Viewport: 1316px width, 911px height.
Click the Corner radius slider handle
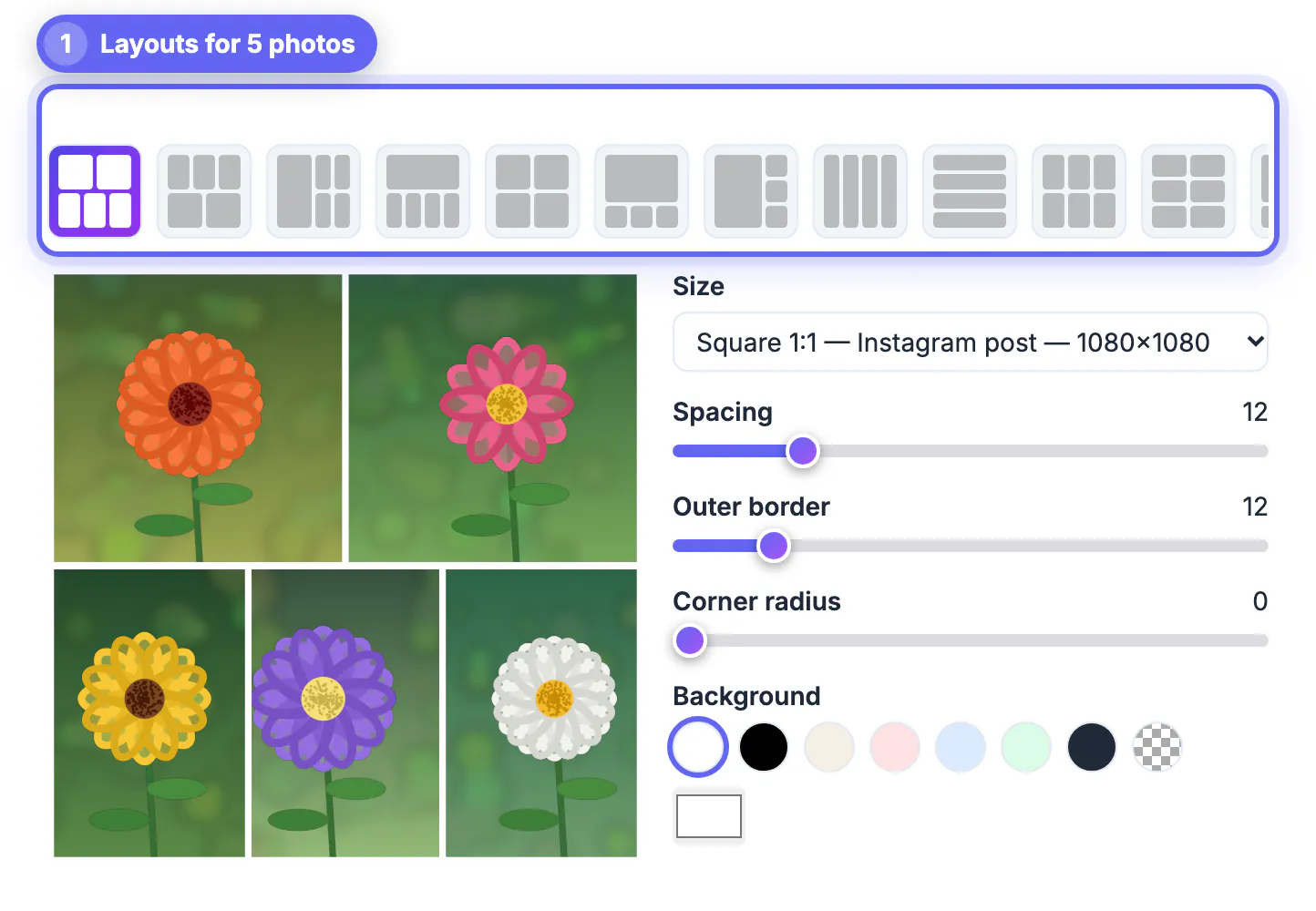click(x=690, y=640)
